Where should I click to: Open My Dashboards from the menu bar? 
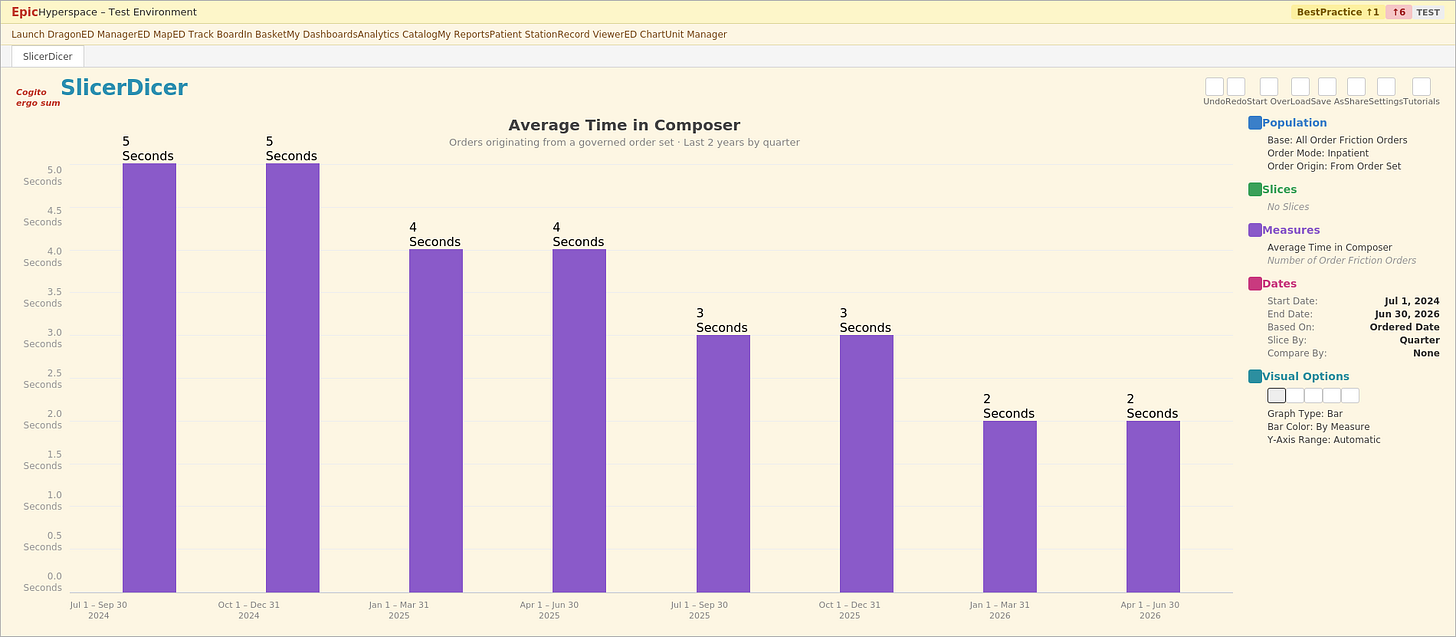tap(322, 34)
